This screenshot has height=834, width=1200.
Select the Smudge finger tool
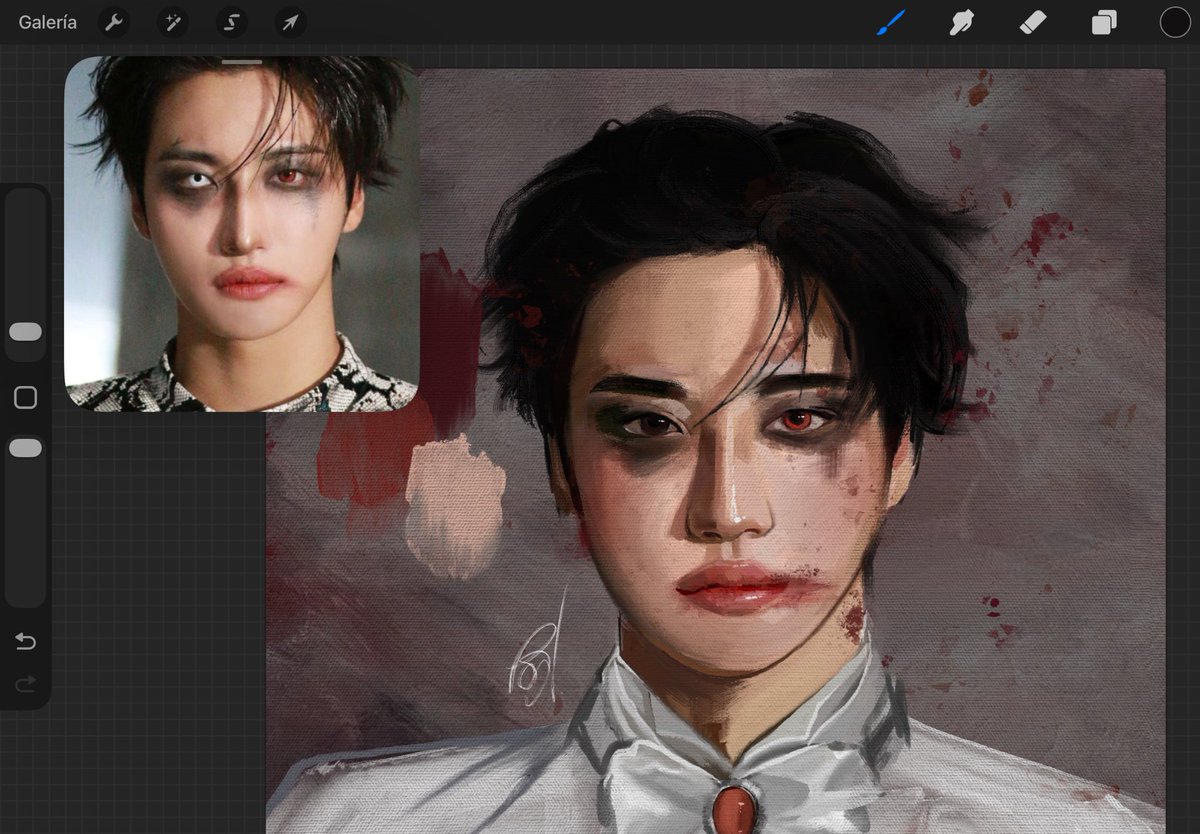[x=961, y=22]
